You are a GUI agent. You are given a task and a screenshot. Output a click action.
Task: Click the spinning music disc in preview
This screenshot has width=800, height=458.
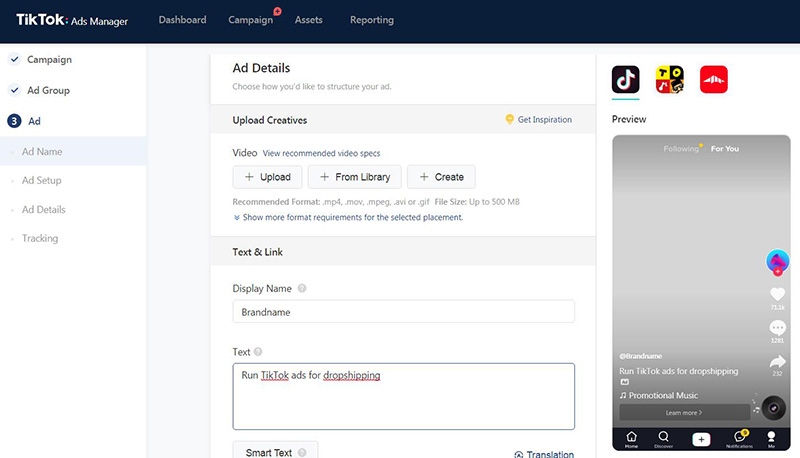pos(773,408)
